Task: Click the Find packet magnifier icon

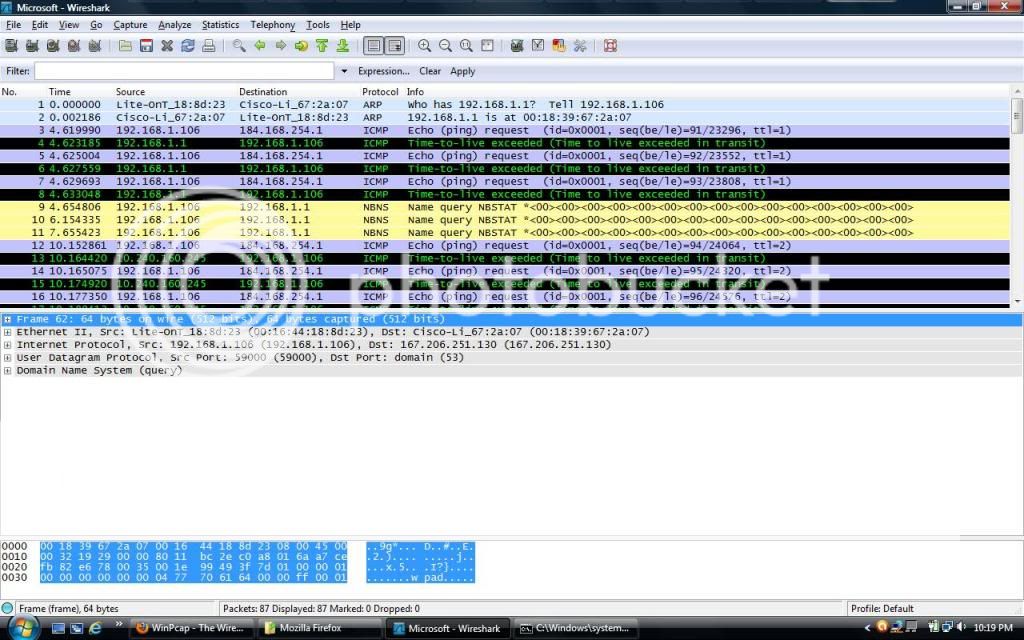Action: point(239,46)
